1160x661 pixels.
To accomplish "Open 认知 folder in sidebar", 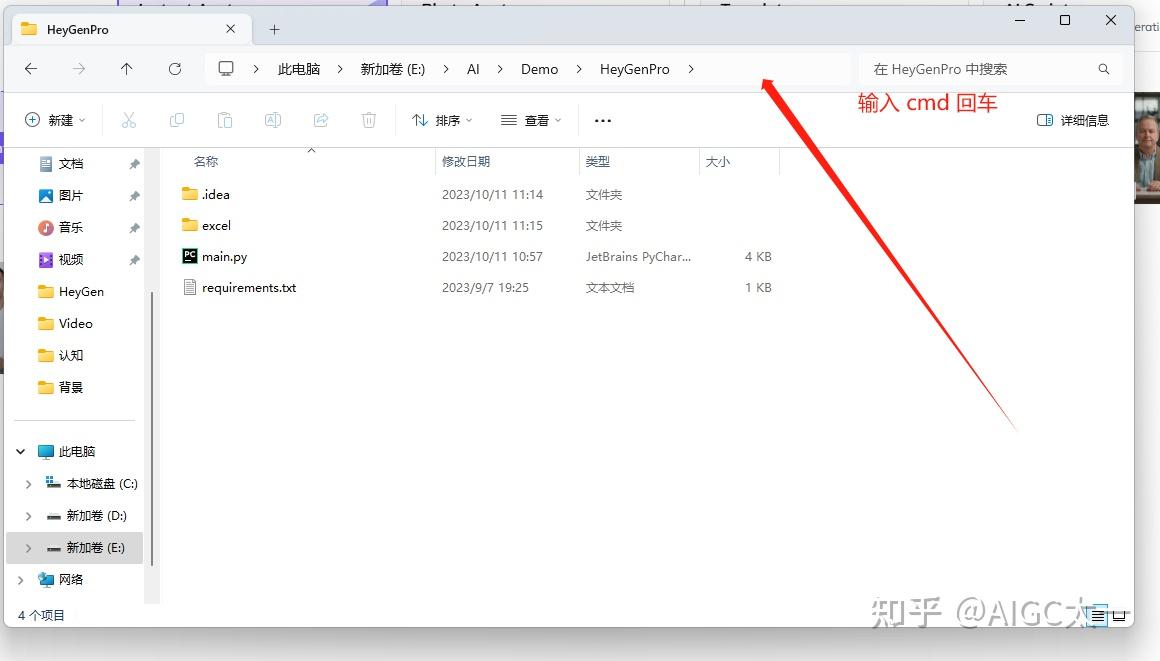I will (x=71, y=355).
